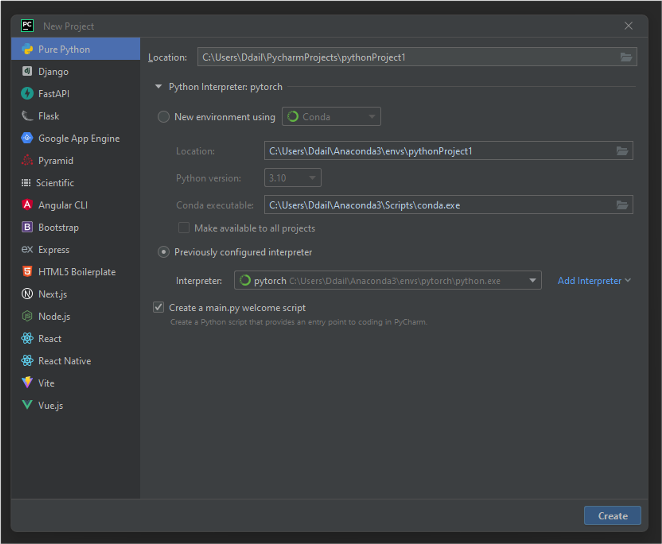Viewport: 662px width, 544px height.
Task: Select Express project type
Action: pos(76,249)
